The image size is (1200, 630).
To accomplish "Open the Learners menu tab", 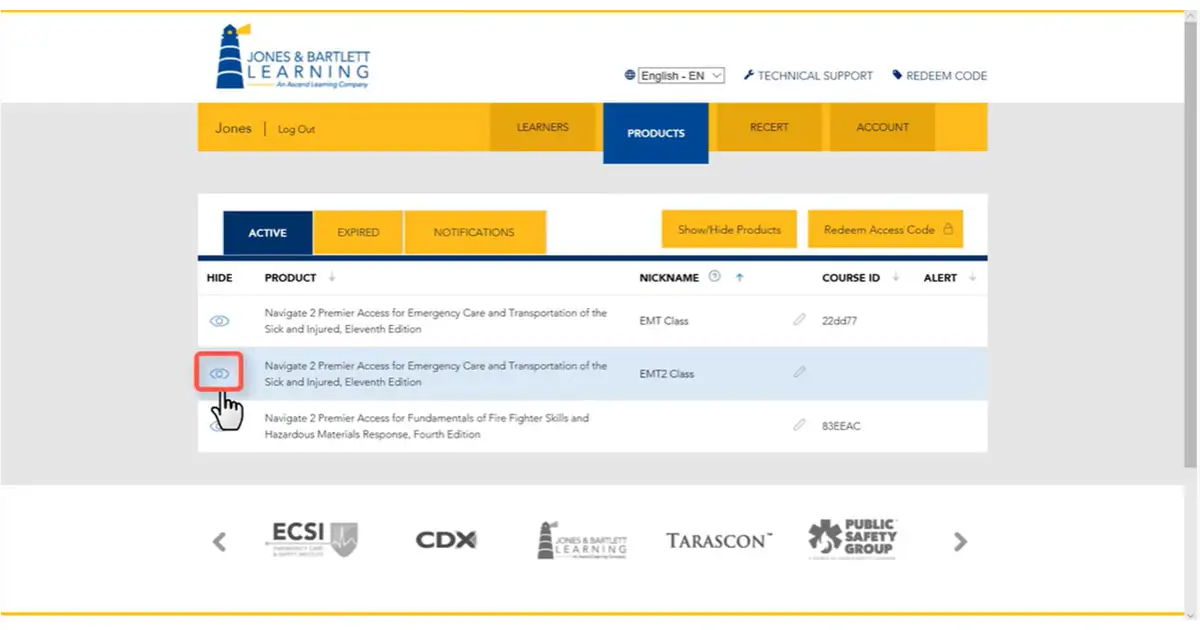I will (542, 127).
